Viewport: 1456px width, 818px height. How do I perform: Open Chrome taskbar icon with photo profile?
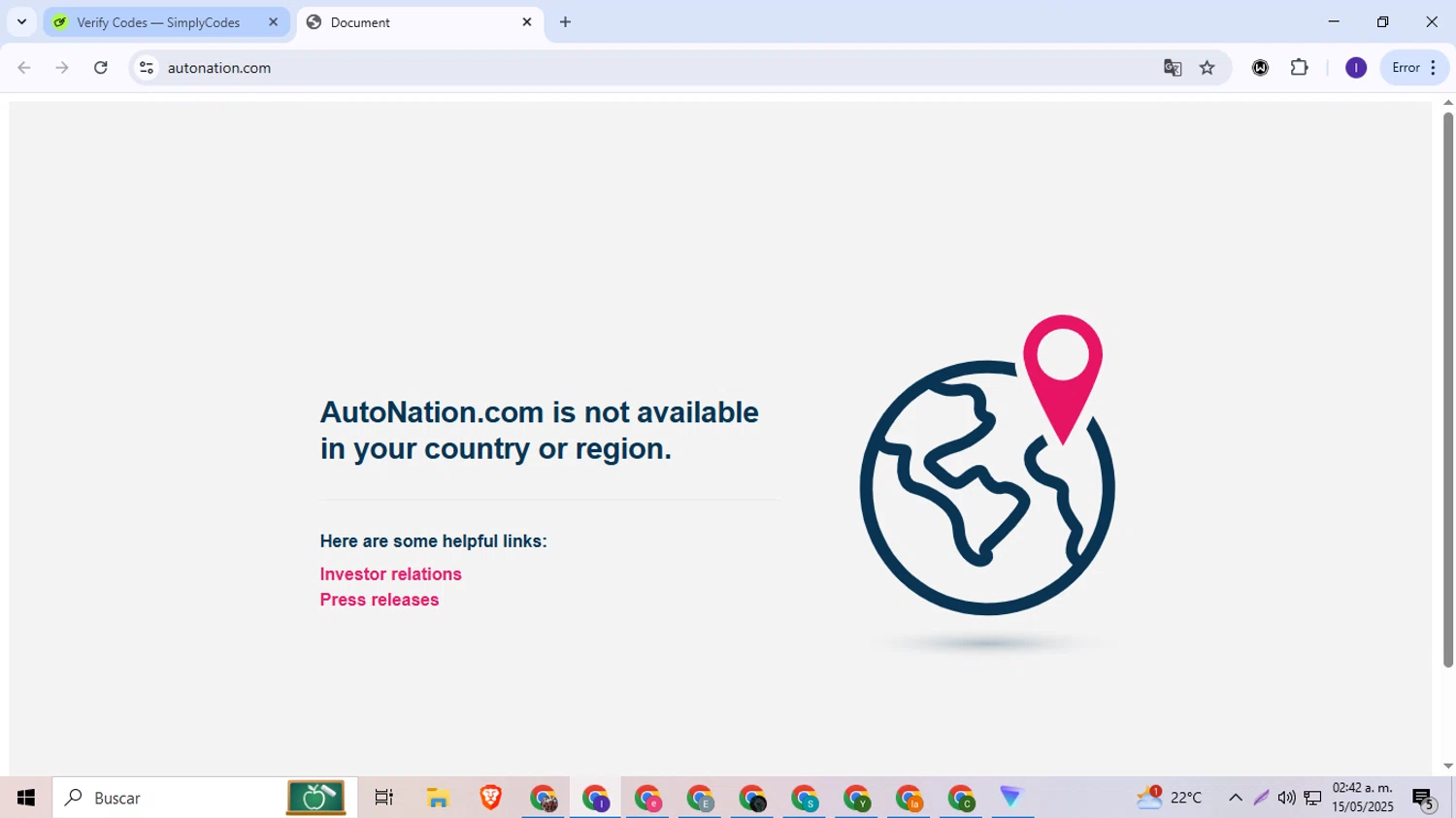tap(544, 798)
